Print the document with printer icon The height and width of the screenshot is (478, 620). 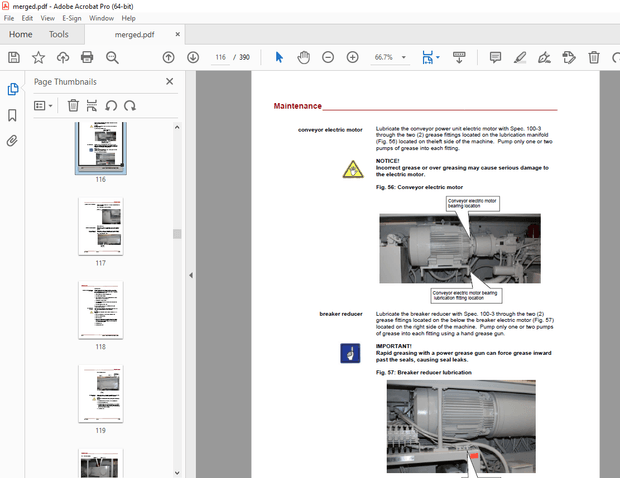[x=87, y=57]
